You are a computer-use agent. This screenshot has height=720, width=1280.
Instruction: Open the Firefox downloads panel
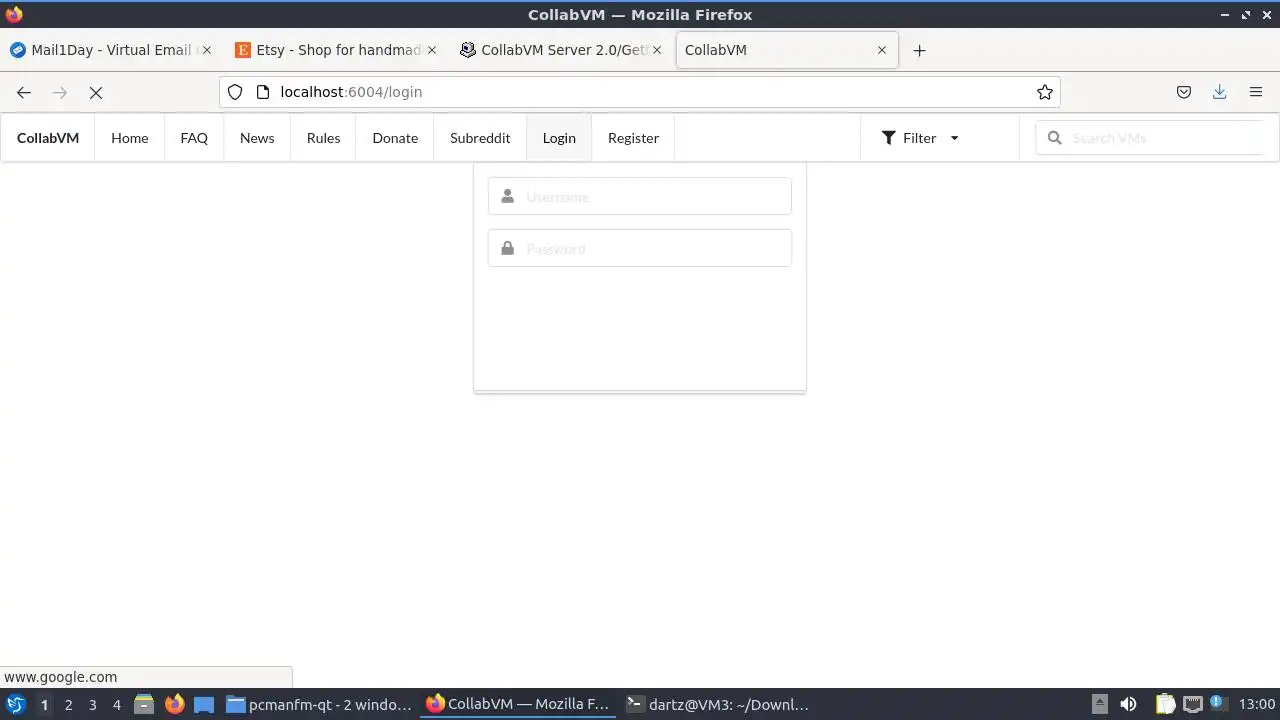(x=1220, y=92)
